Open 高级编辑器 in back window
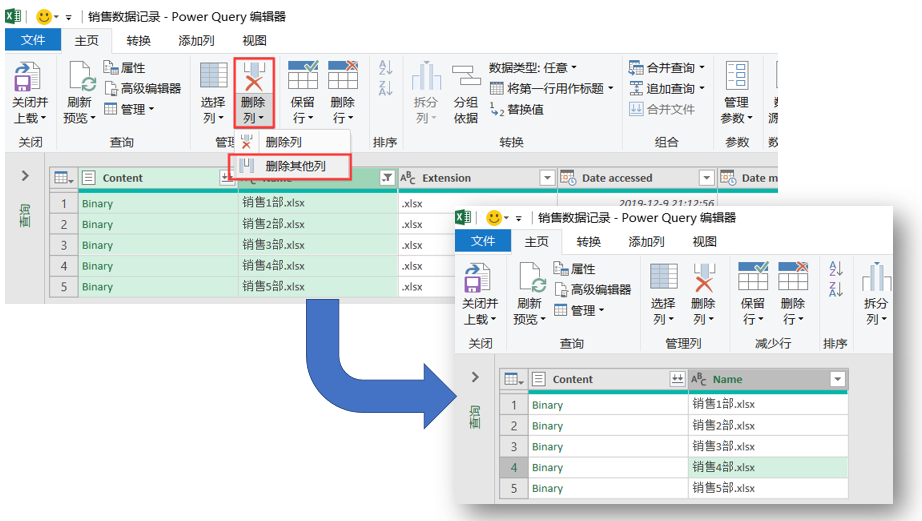The image size is (922, 521). click(x=143, y=88)
